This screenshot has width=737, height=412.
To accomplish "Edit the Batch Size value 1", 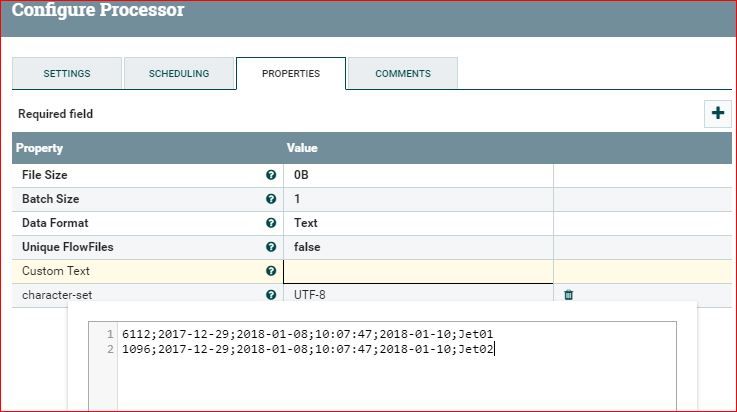I will [418, 199].
